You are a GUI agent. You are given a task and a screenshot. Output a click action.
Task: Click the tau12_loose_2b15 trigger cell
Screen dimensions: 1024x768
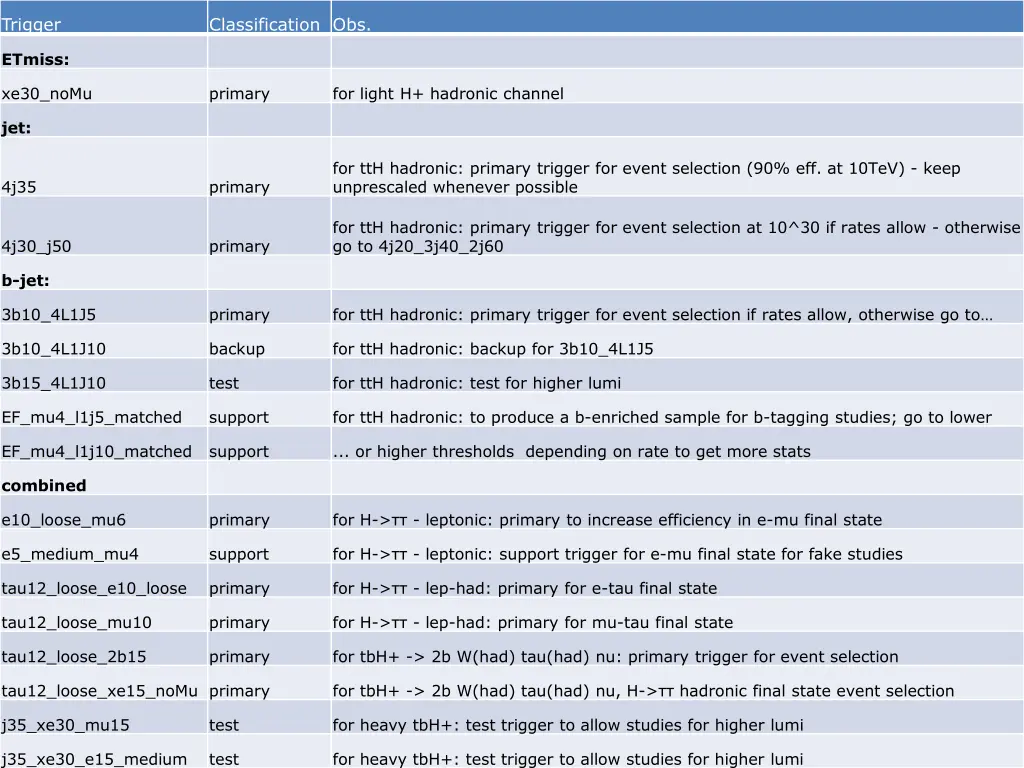[103, 648]
